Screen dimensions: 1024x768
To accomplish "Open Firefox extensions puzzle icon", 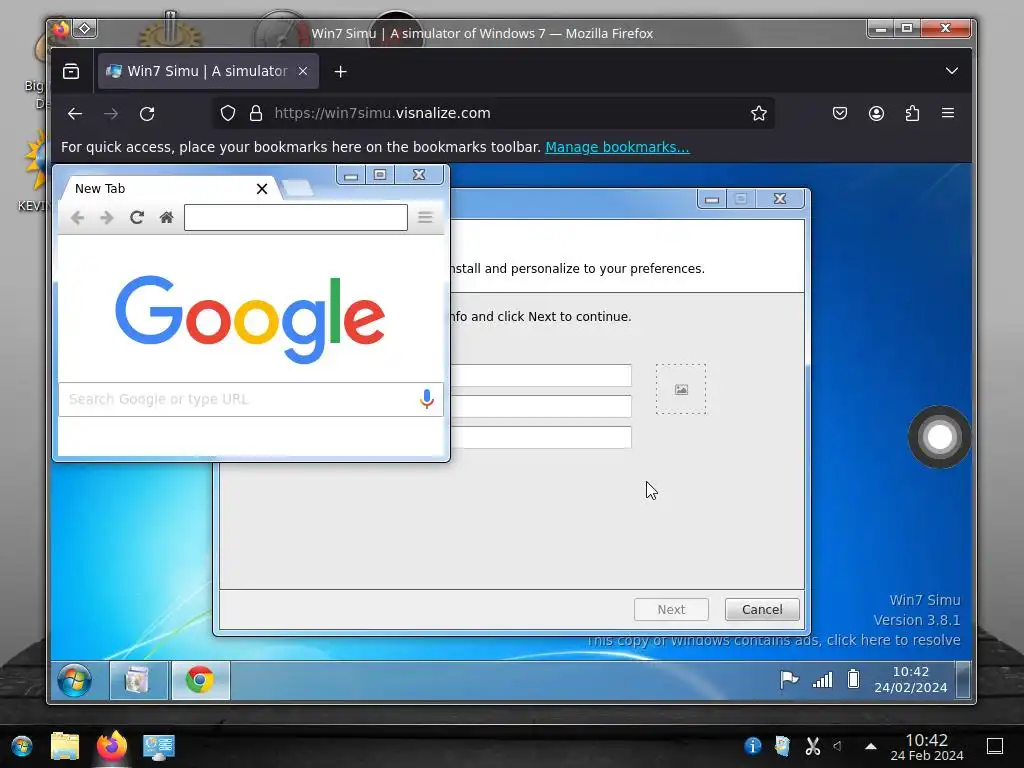I will point(912,114).
